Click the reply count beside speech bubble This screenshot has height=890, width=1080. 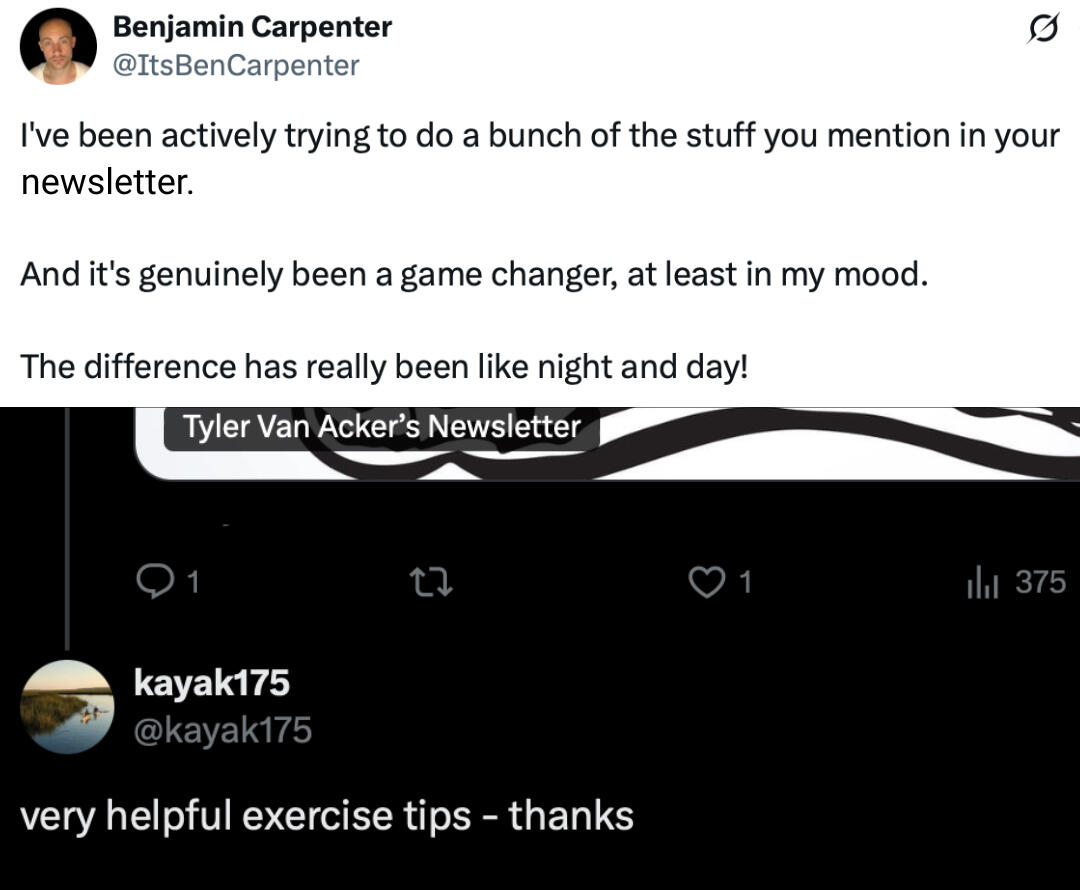(x=194, y=582)
